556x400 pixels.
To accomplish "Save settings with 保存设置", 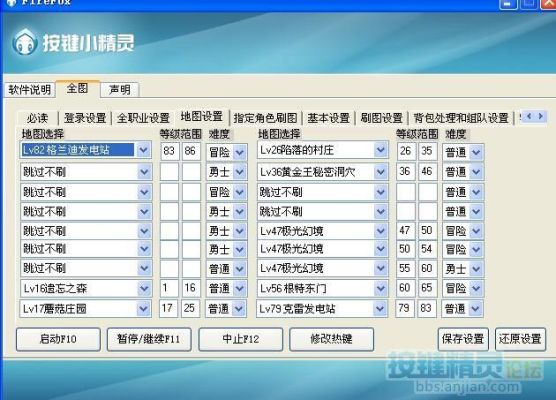I will (463, 339).
